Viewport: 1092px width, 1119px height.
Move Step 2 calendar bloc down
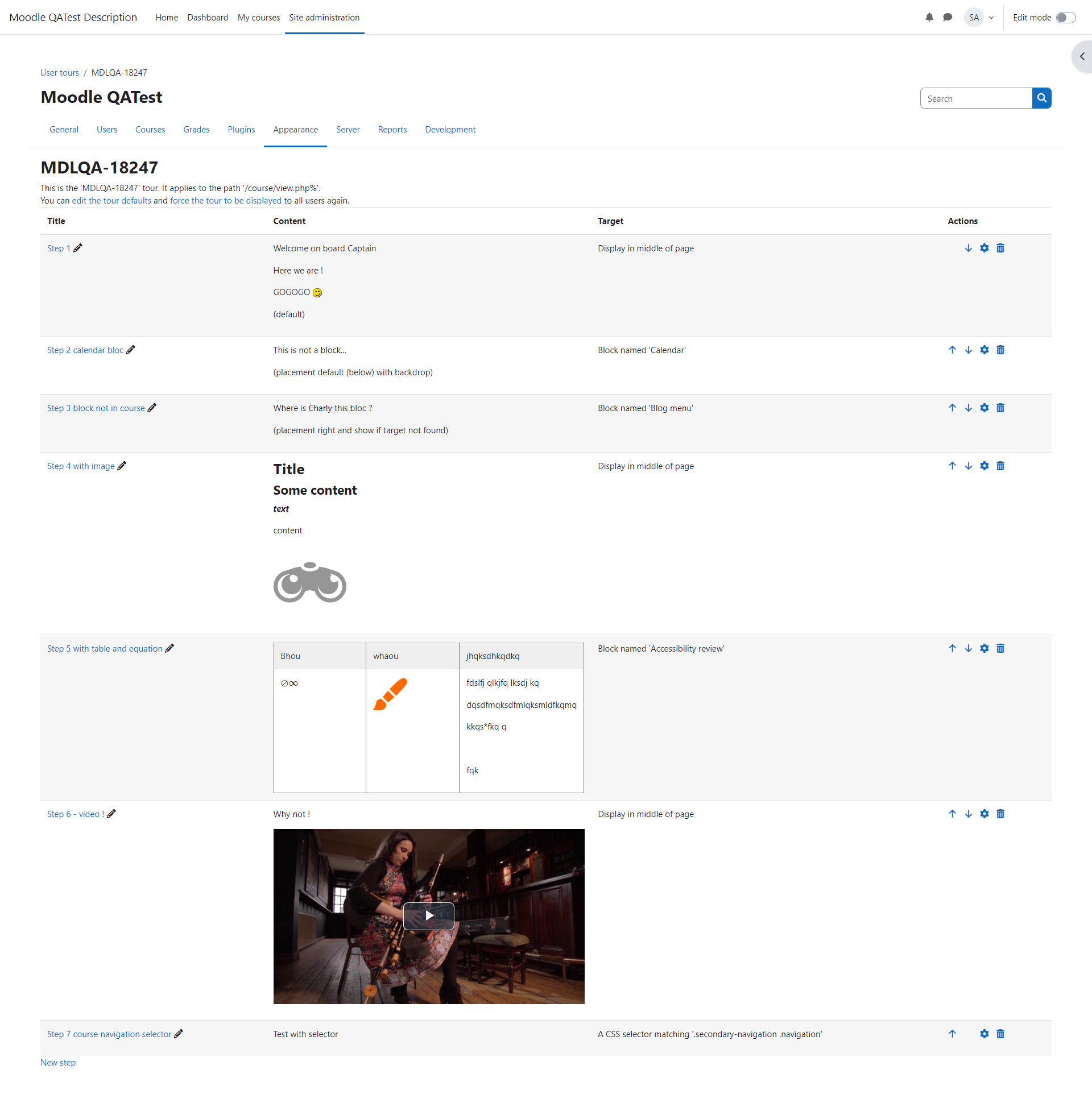(968, 350)
